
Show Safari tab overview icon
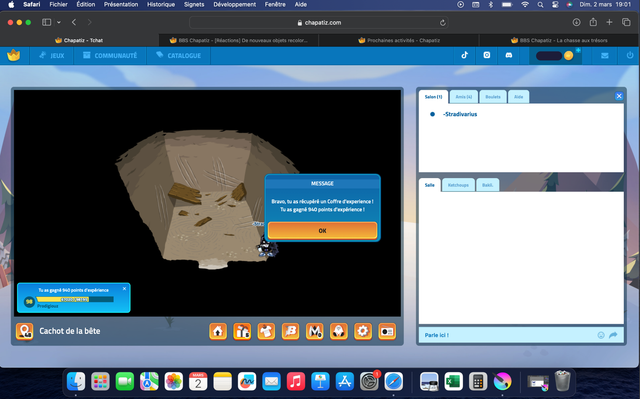click(x=626, y=22)
